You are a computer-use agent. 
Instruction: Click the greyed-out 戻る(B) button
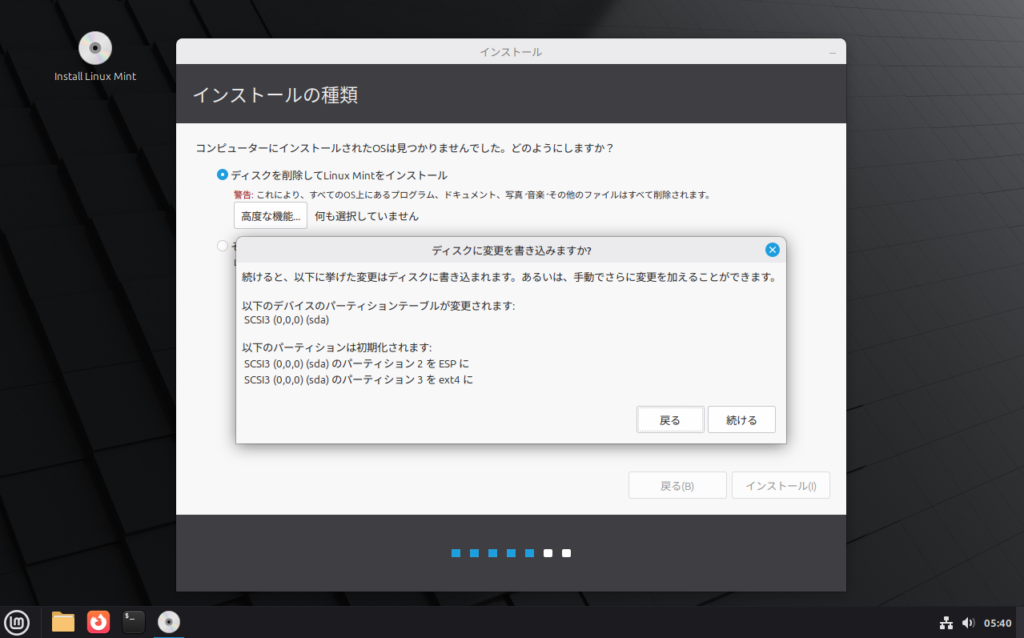(677, 486)
